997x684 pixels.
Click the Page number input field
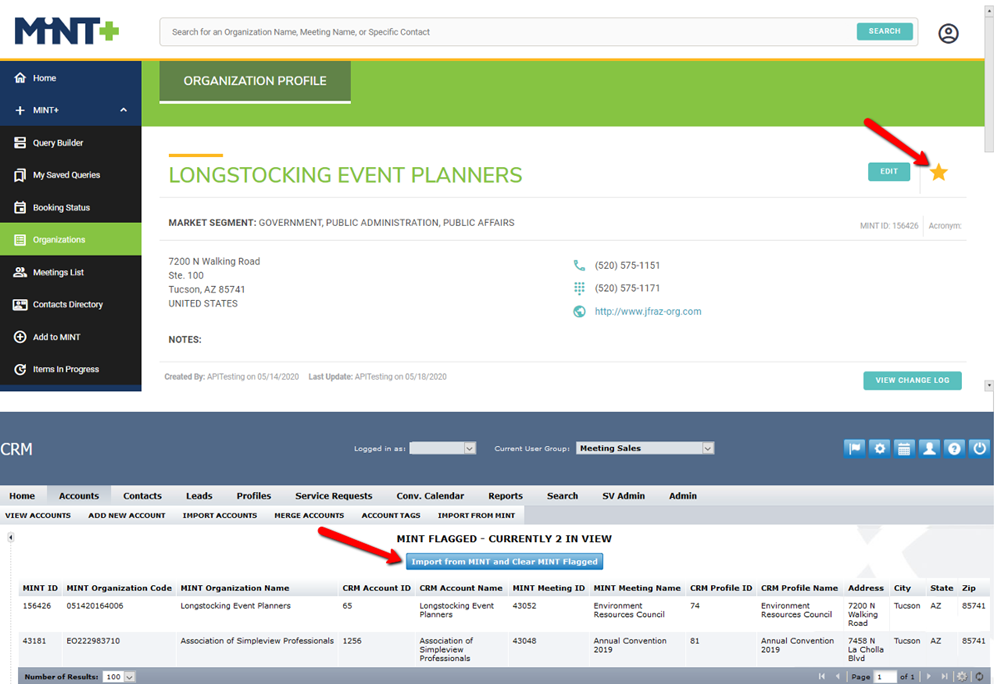tap(885, 676)
